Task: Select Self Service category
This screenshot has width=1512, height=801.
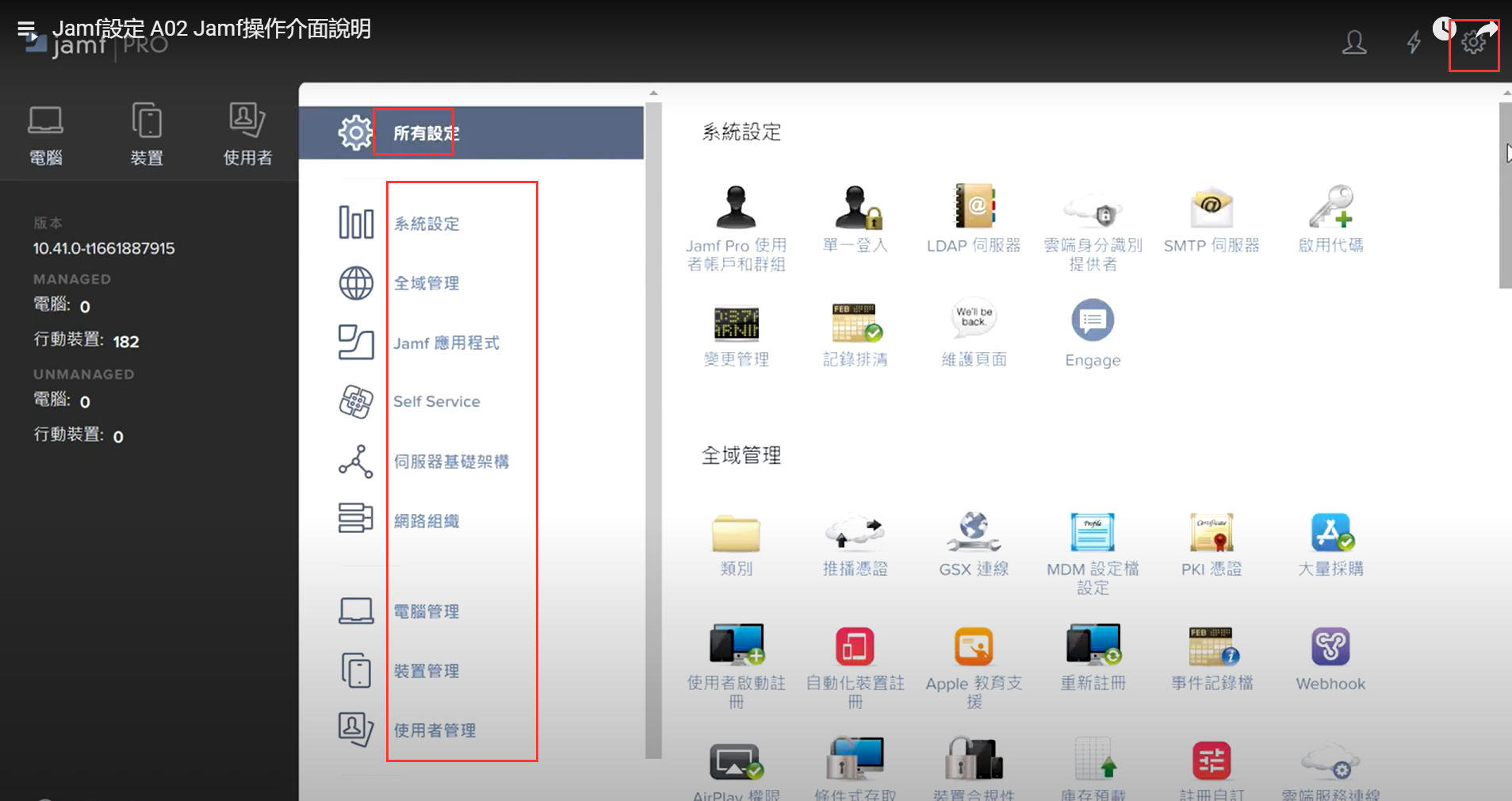Action: (437, 401)
